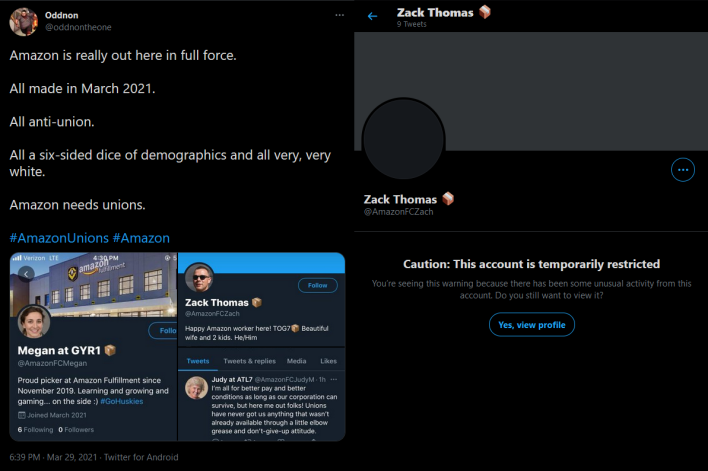The image size is (708, 471).
Task: Click the Judy at ATL7 name
Action: (232, 379)
